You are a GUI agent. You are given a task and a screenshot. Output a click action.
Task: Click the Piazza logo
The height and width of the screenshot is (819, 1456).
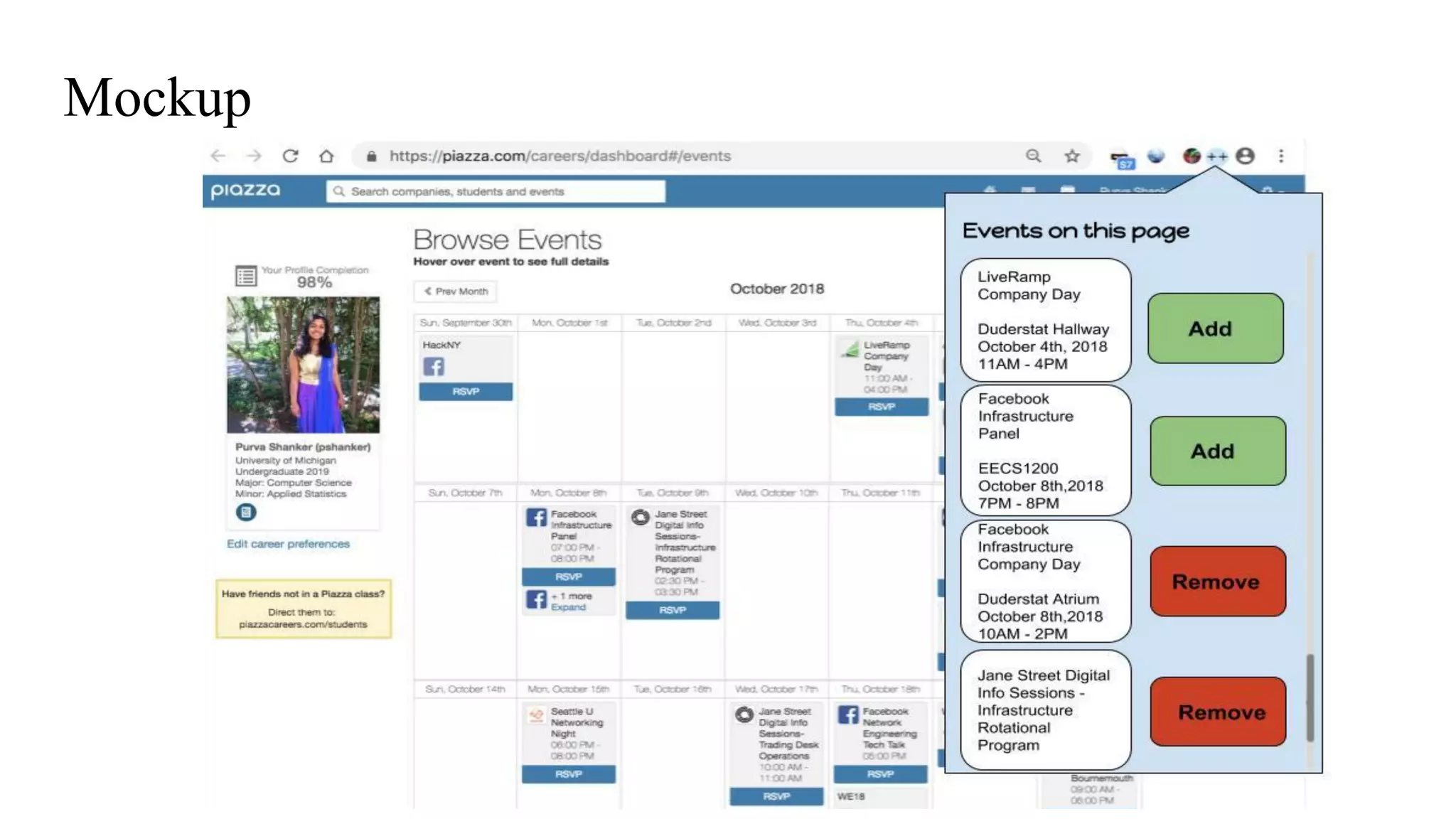245,191
